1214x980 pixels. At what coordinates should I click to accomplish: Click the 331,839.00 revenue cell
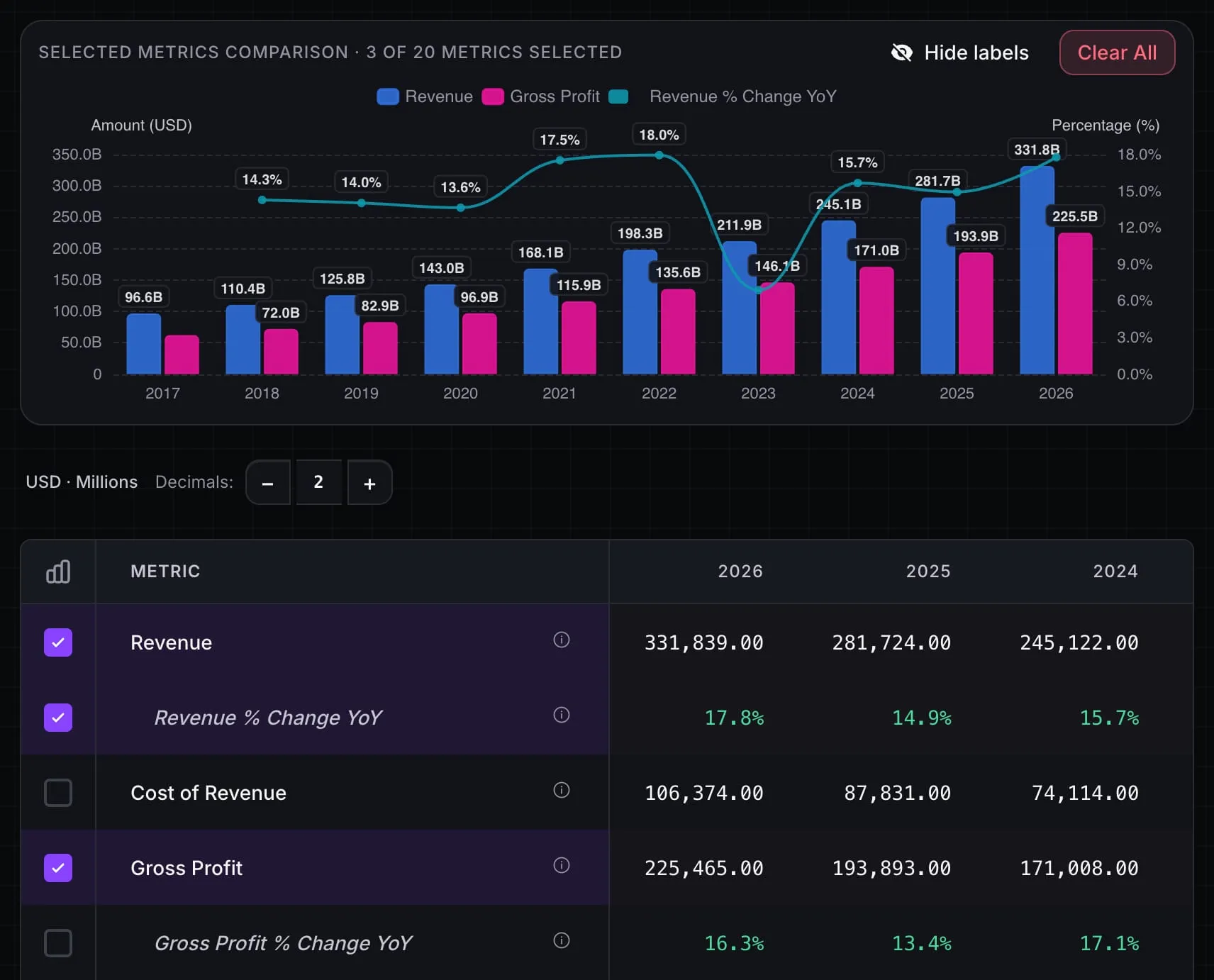704,642
